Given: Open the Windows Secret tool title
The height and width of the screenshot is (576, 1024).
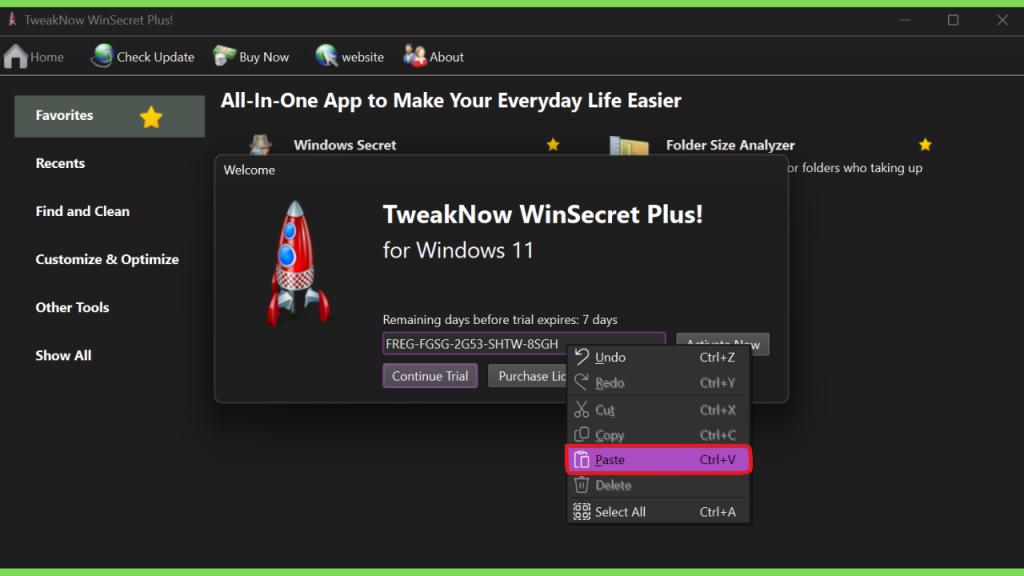Looking at the screenshot, I should [345, 145].
